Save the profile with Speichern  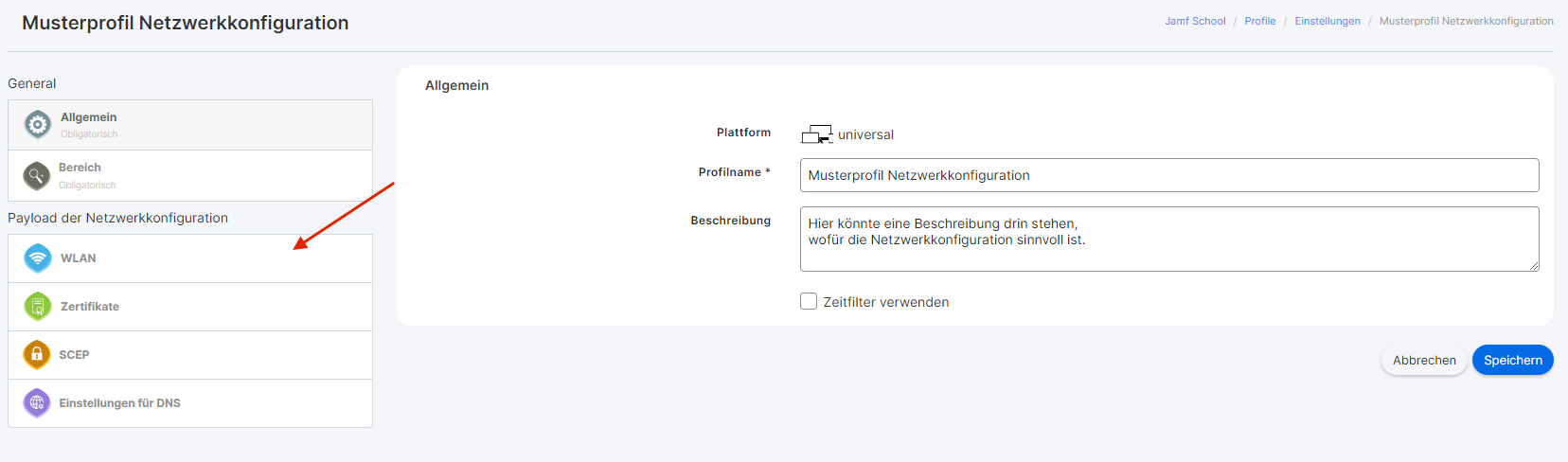pyautogui.click(x=1512, y=360)
